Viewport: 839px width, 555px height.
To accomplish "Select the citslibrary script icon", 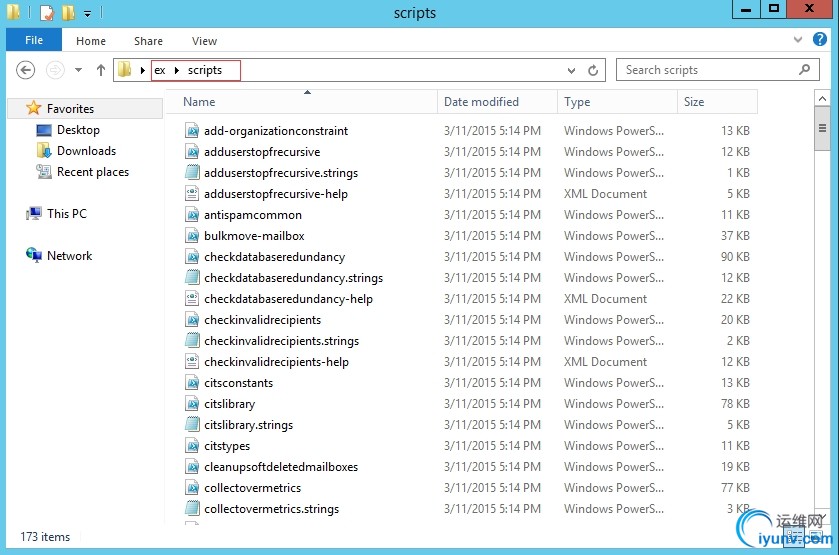I will coord(192,404).
